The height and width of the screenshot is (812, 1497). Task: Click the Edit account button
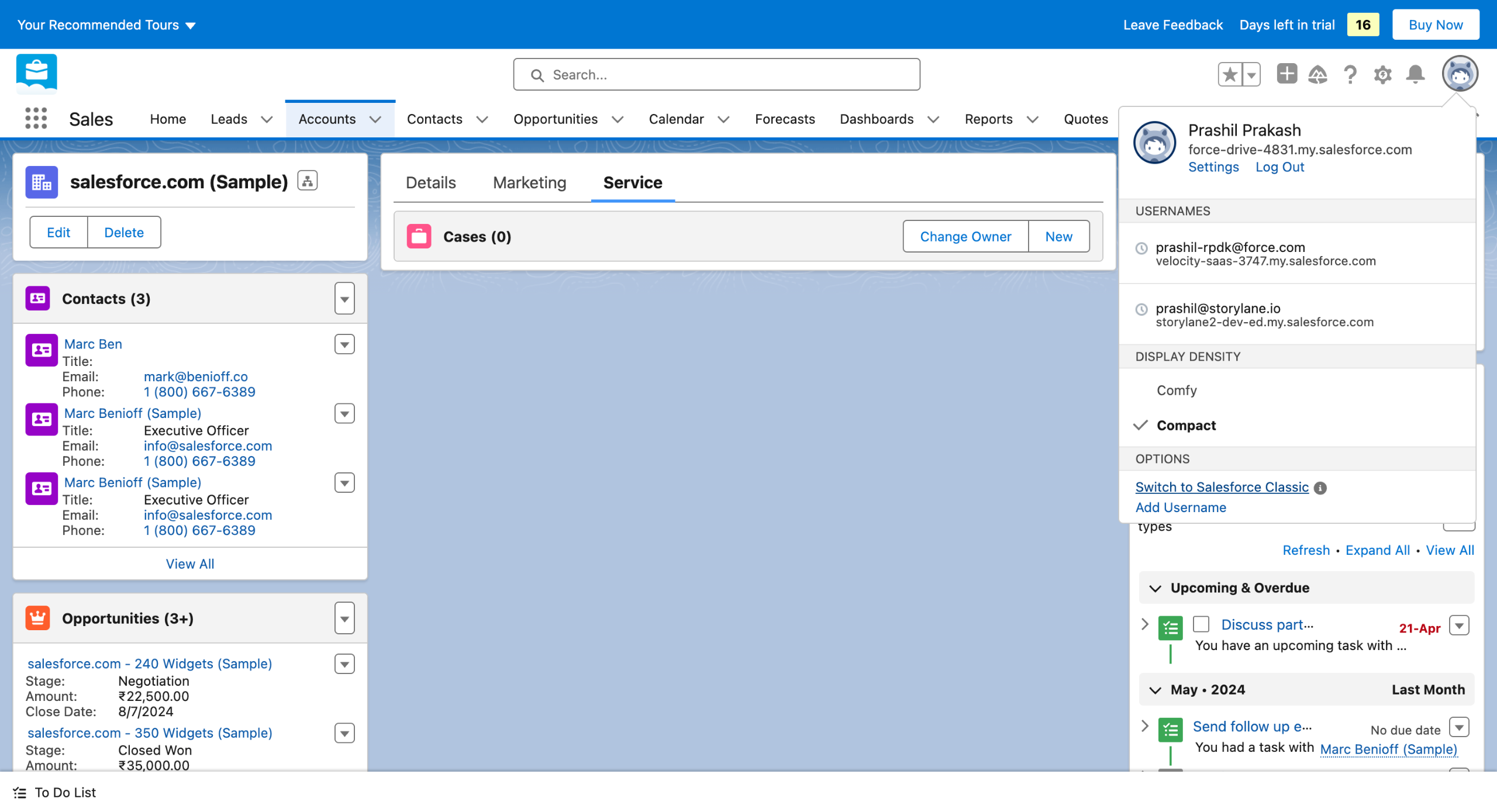[58, 232]
